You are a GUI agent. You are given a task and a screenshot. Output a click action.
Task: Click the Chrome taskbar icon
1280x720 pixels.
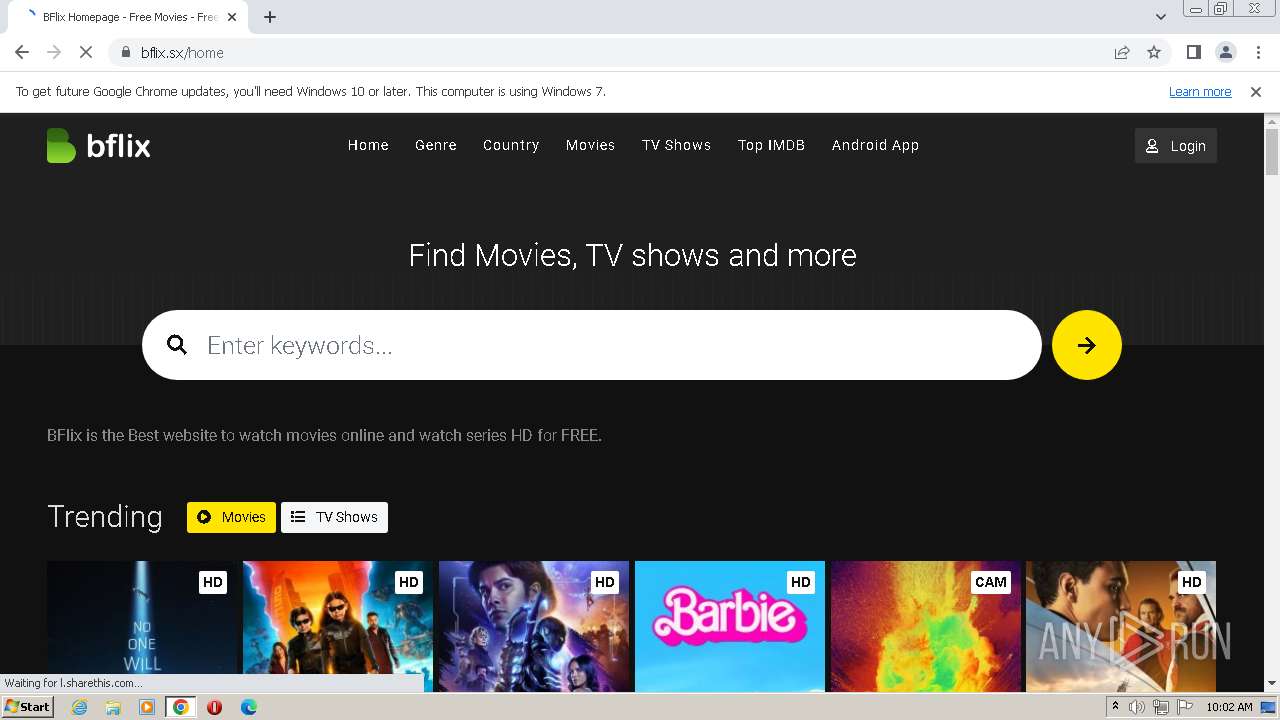pos(181,707)
